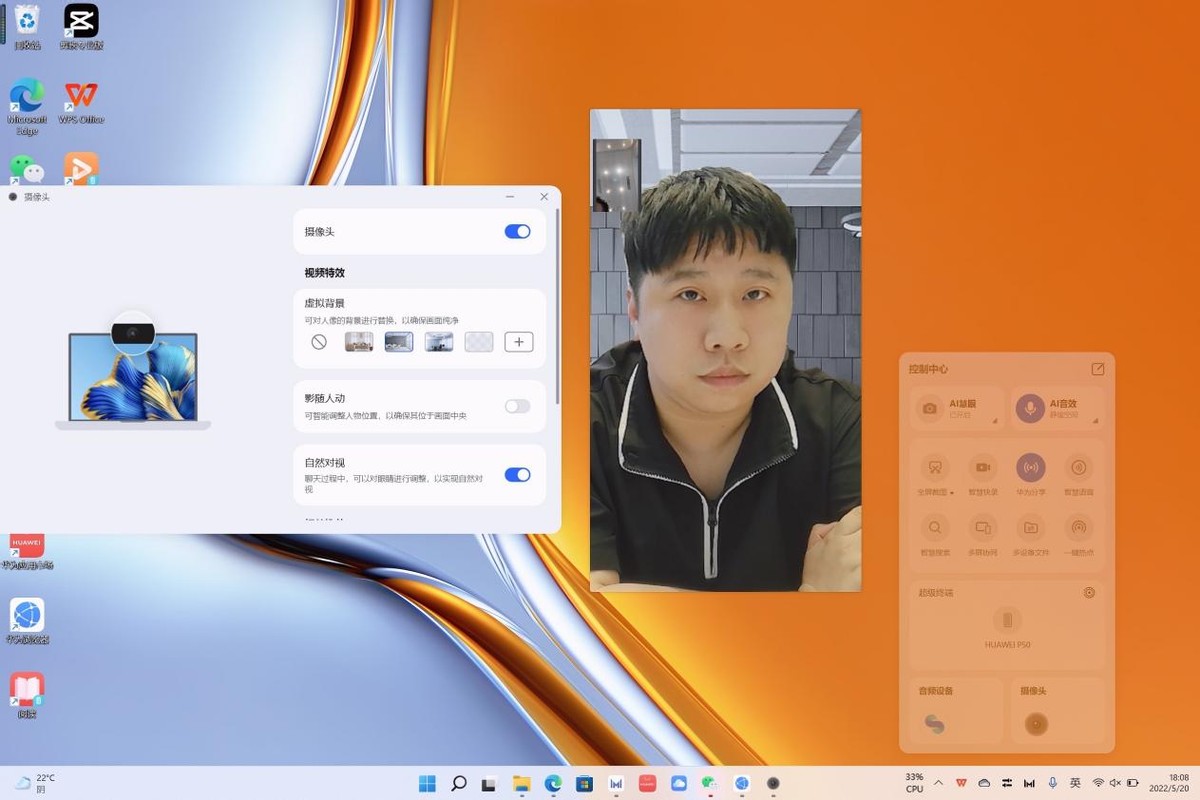This screenshot has height=800, width=1200.
Task: Open Multi-Screen Collaboration icon
Action: [983, 528]
